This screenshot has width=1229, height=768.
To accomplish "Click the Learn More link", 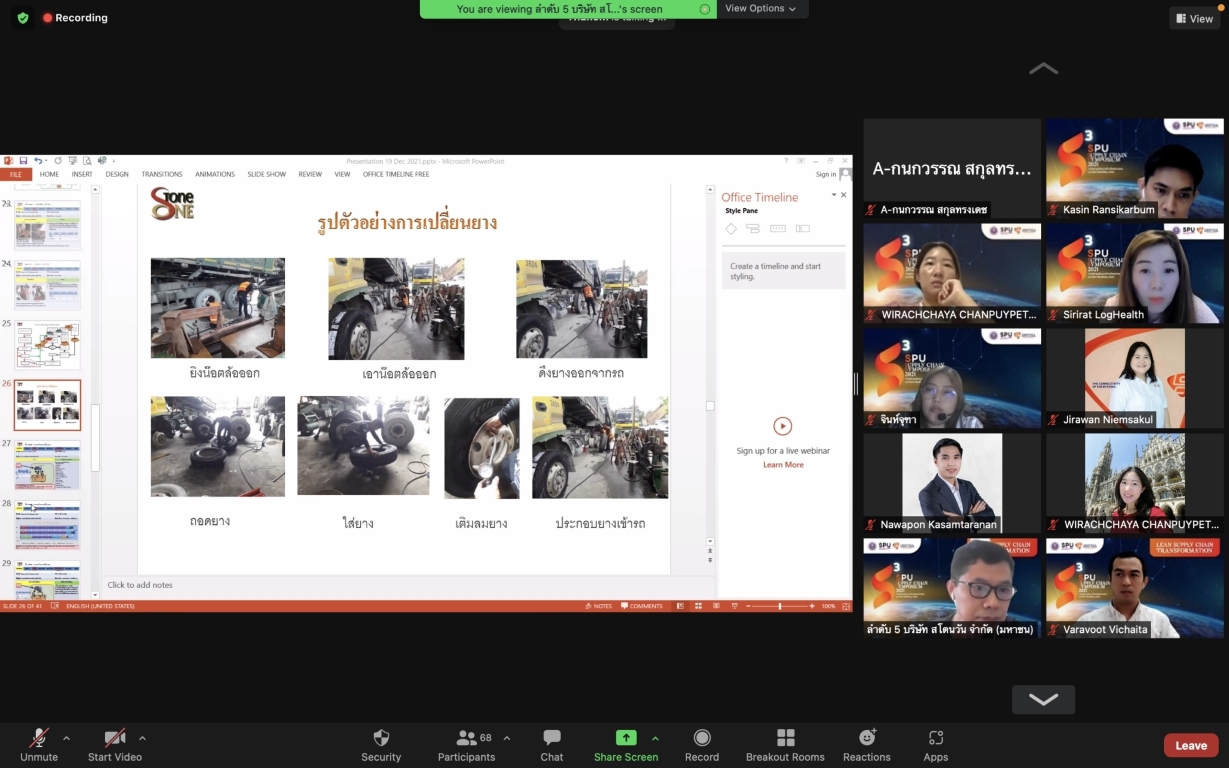I will tap(783, 465).
